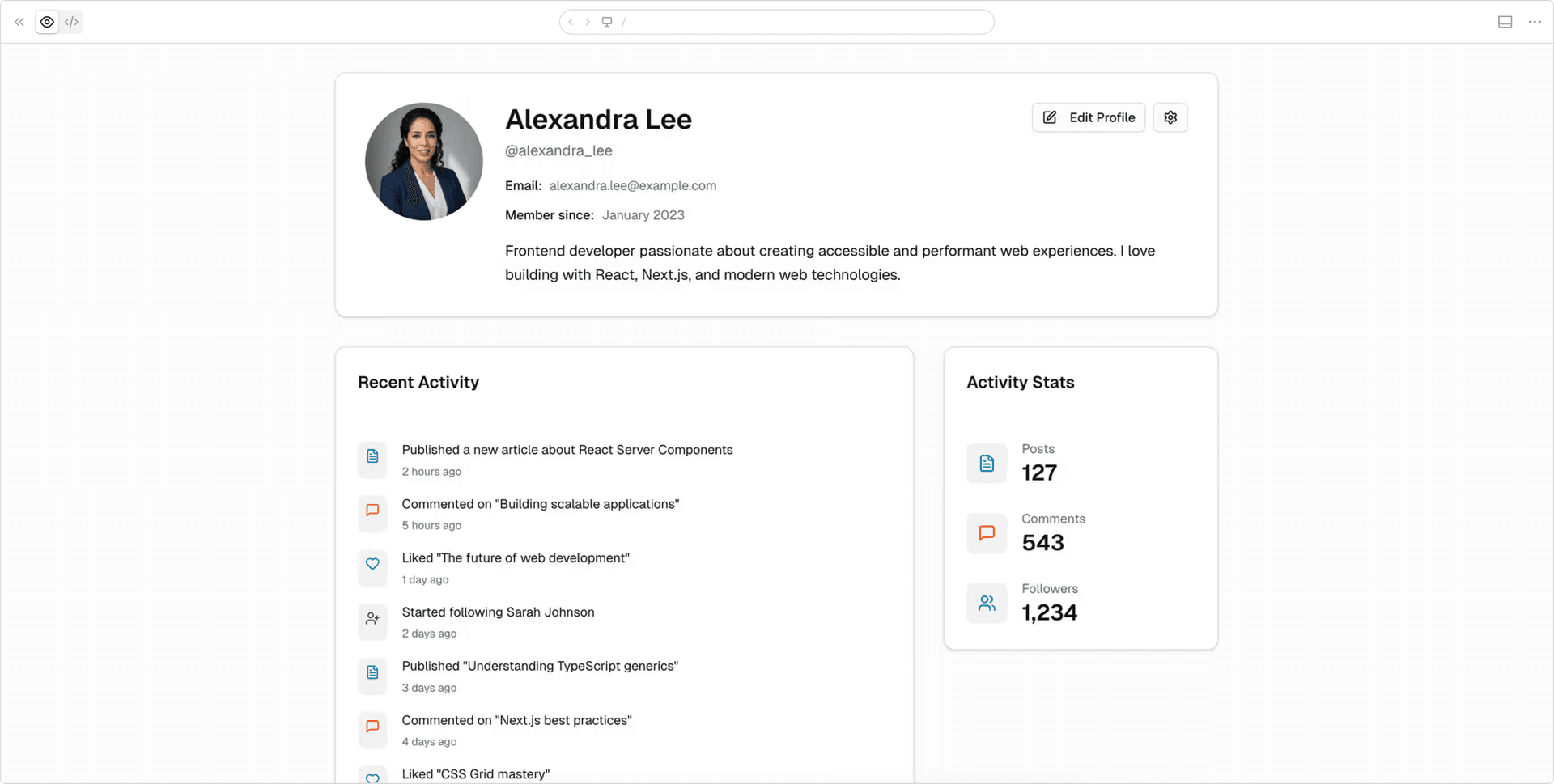This screenshot has width=1554, height=784.
Task: Click the Posts document icon in stats
Action: (987, 463)
